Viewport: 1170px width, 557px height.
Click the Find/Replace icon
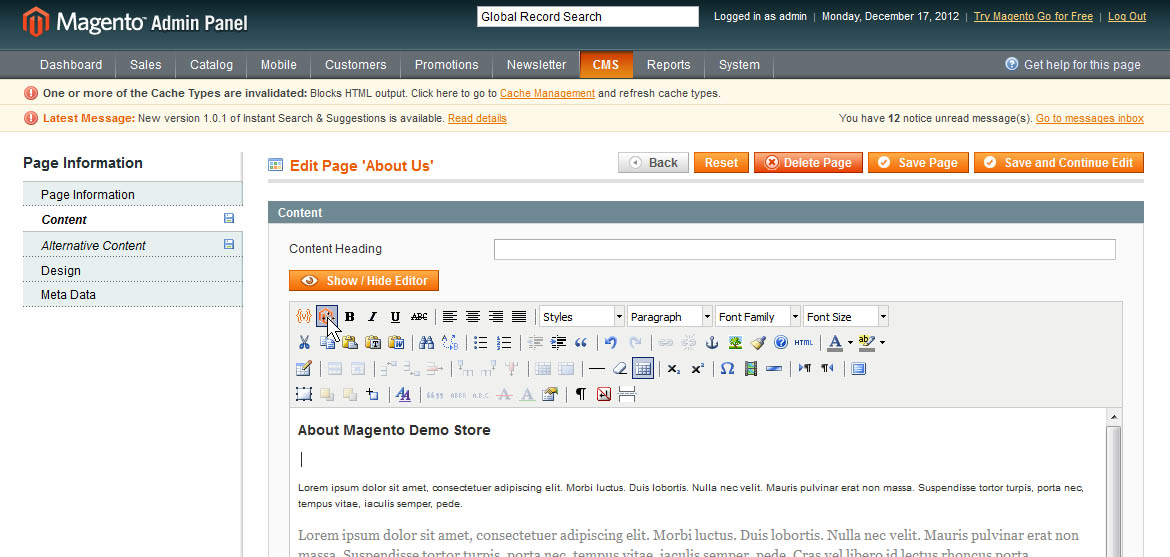[x=450, y=343]
